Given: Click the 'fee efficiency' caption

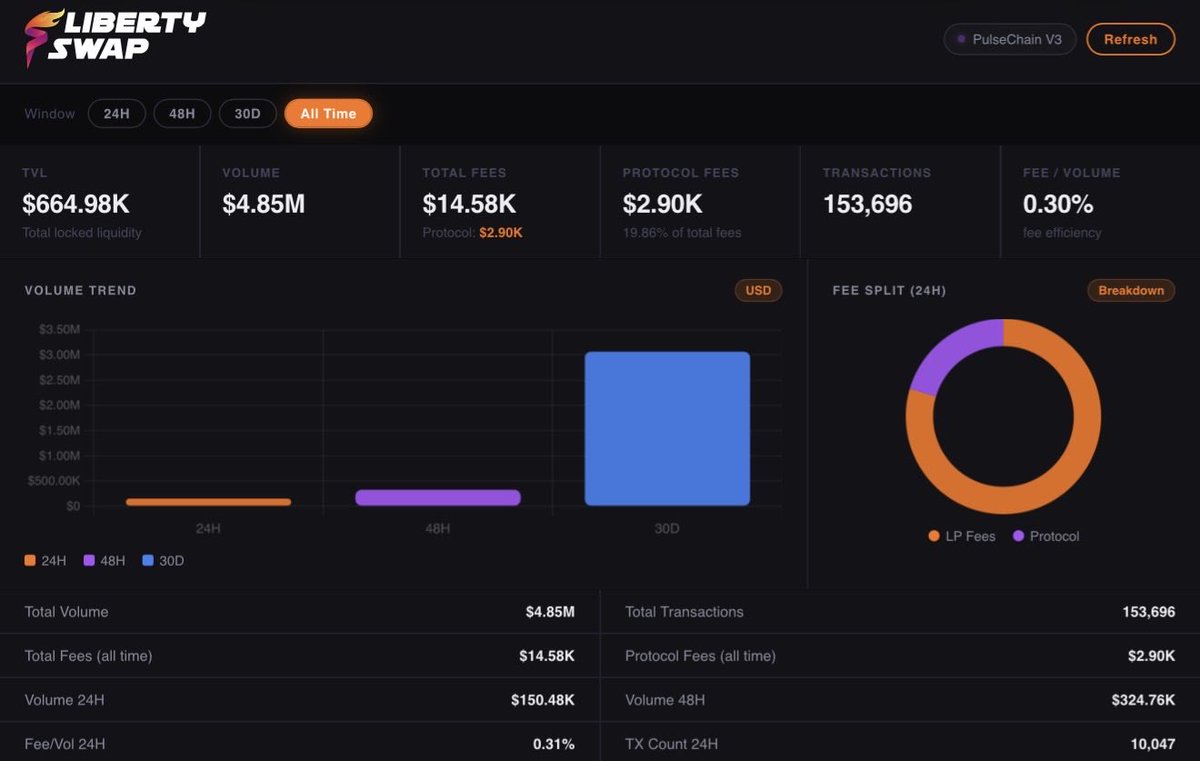Looking at the screenshot, I should 1062,233.
